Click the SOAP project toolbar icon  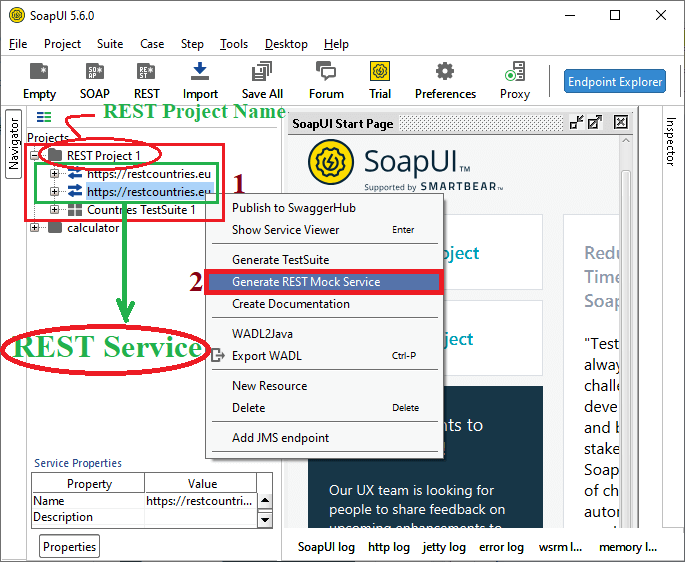[x=95, y=81]
